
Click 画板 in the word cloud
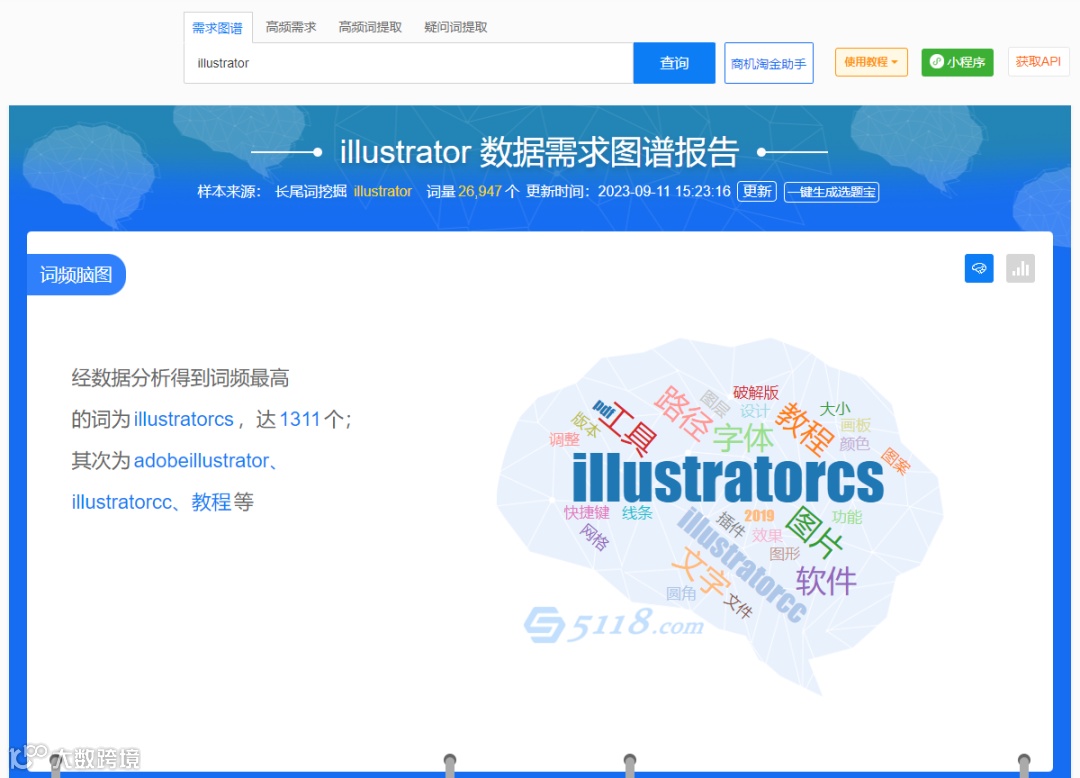coord(855,425)
